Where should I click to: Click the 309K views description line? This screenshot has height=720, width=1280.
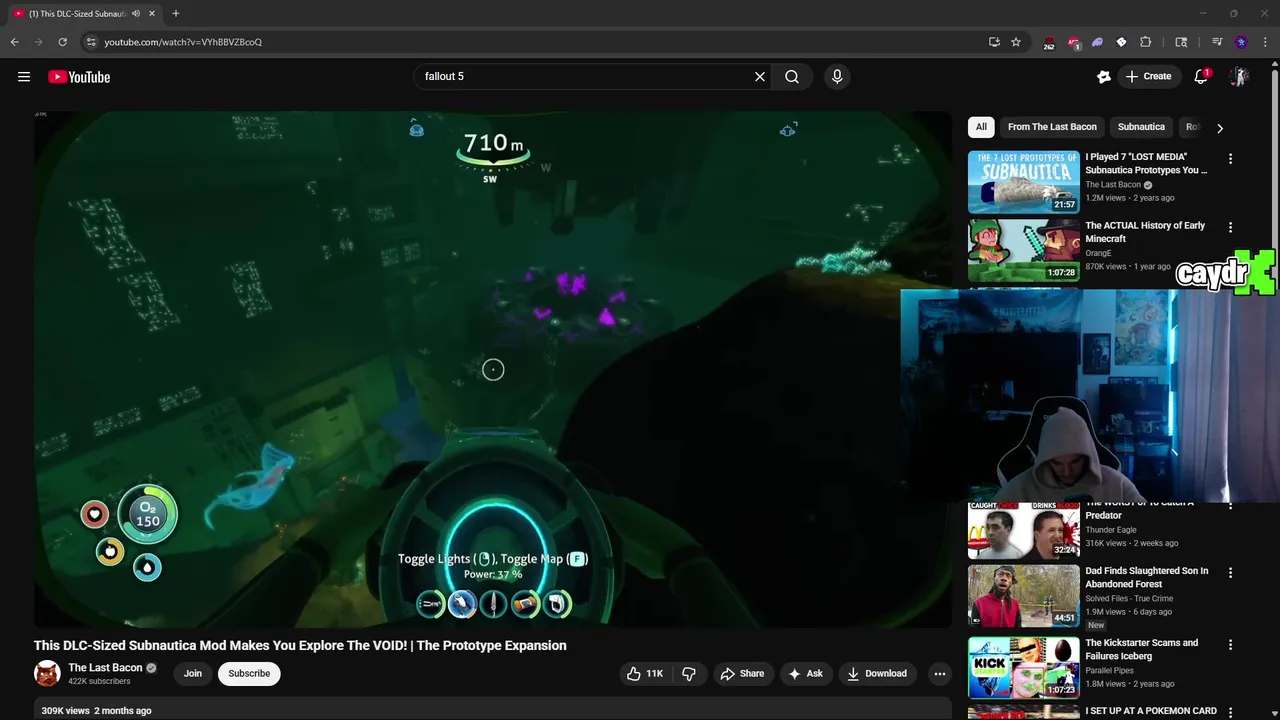tap(96, 711)
